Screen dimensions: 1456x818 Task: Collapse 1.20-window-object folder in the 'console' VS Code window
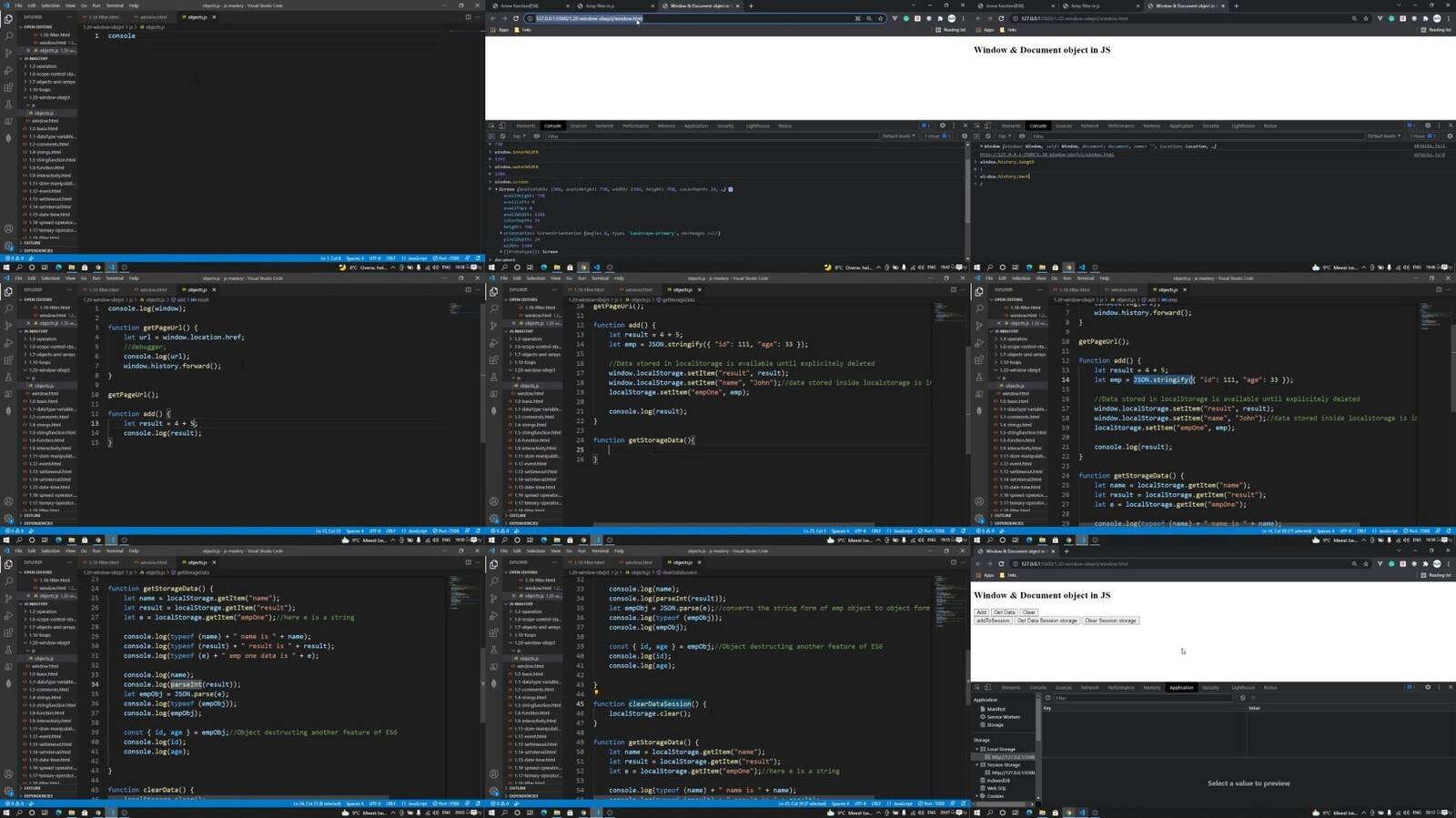(x=50, y=97)
